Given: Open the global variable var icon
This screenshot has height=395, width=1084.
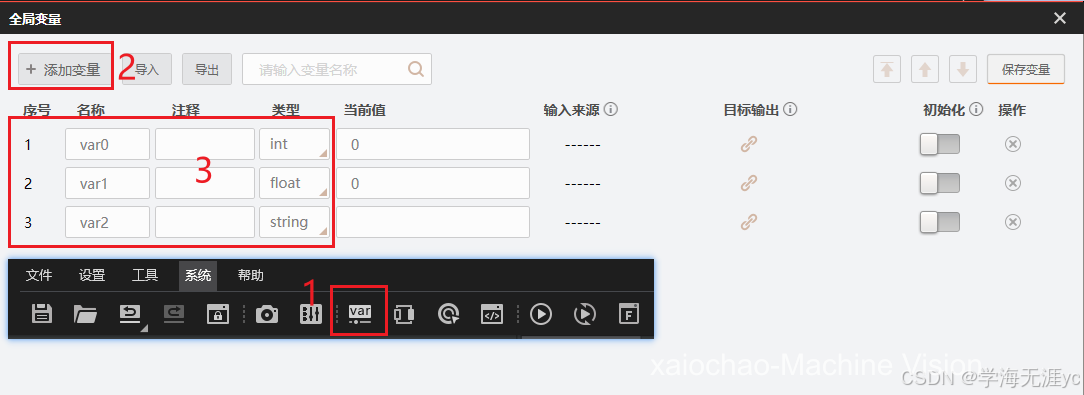Looking at the screenshot, I should 359,314.
